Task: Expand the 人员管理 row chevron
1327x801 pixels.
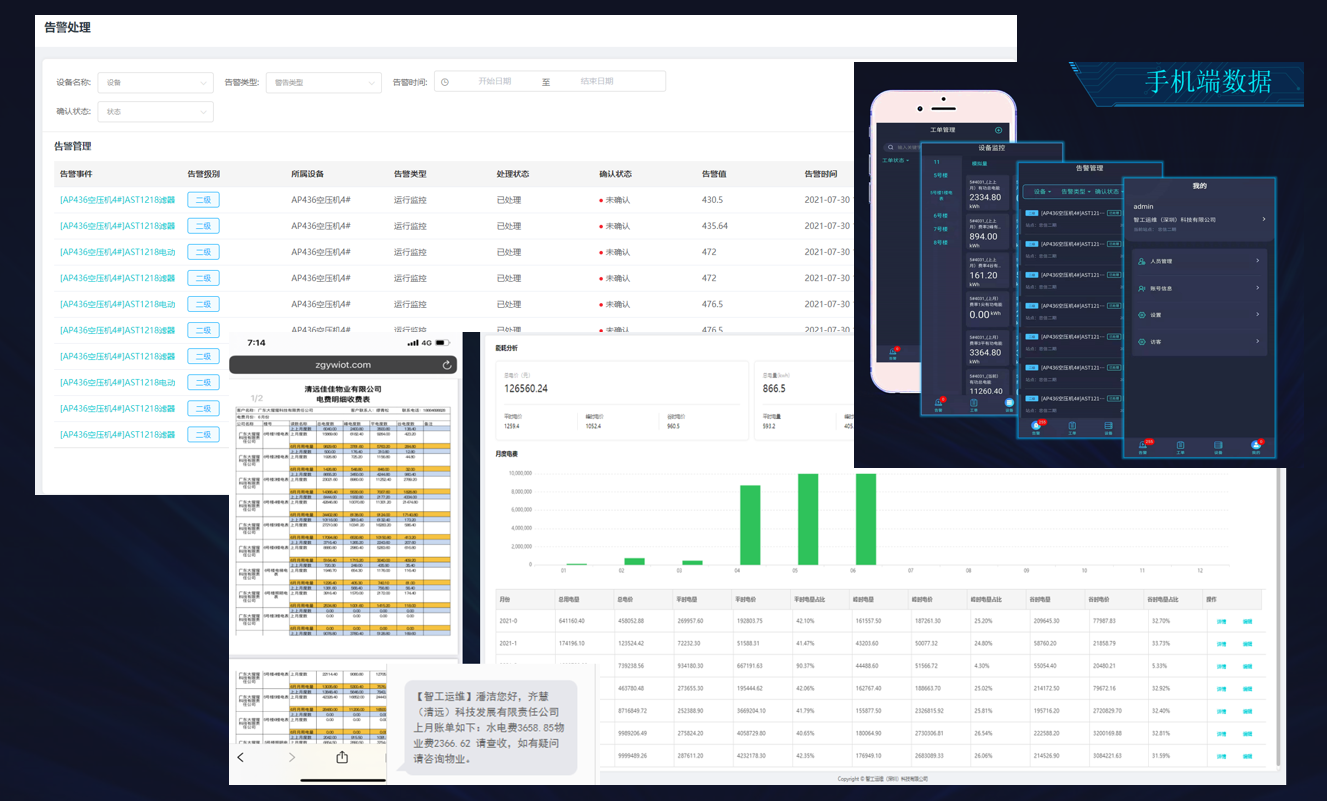Action: [x=1257, y=261]
